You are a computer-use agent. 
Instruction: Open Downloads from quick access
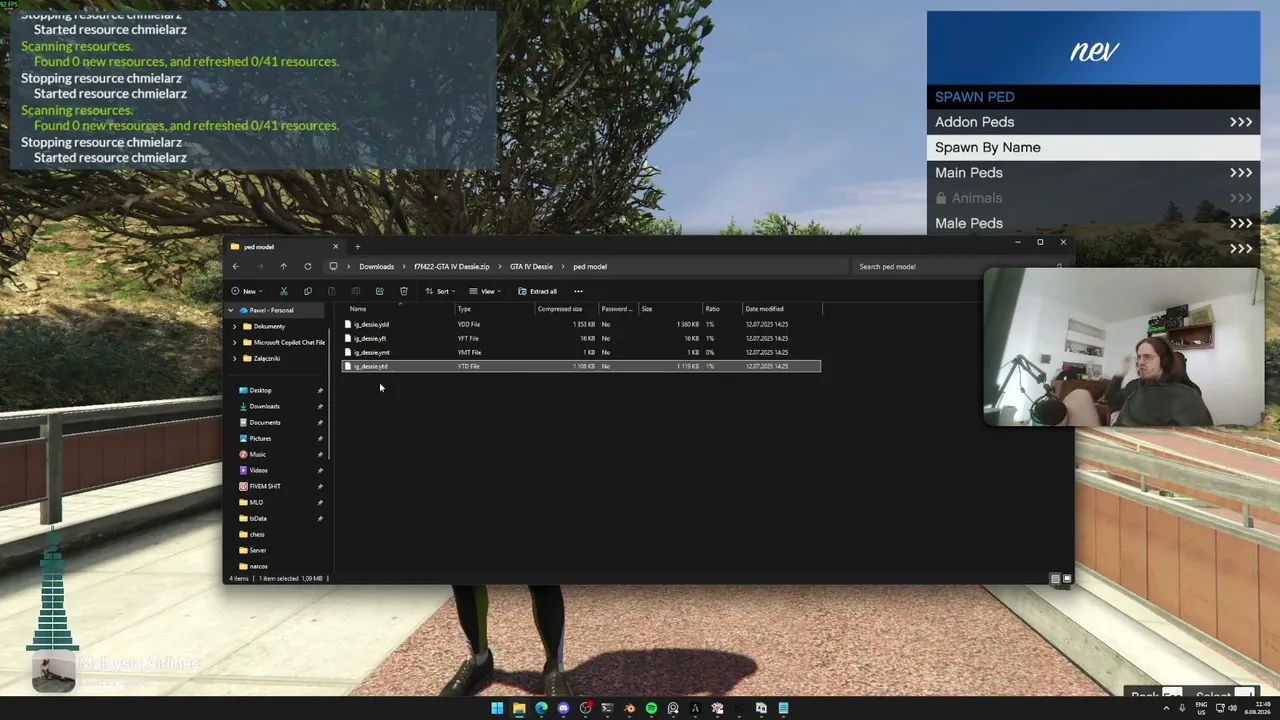tap(264, 407)
